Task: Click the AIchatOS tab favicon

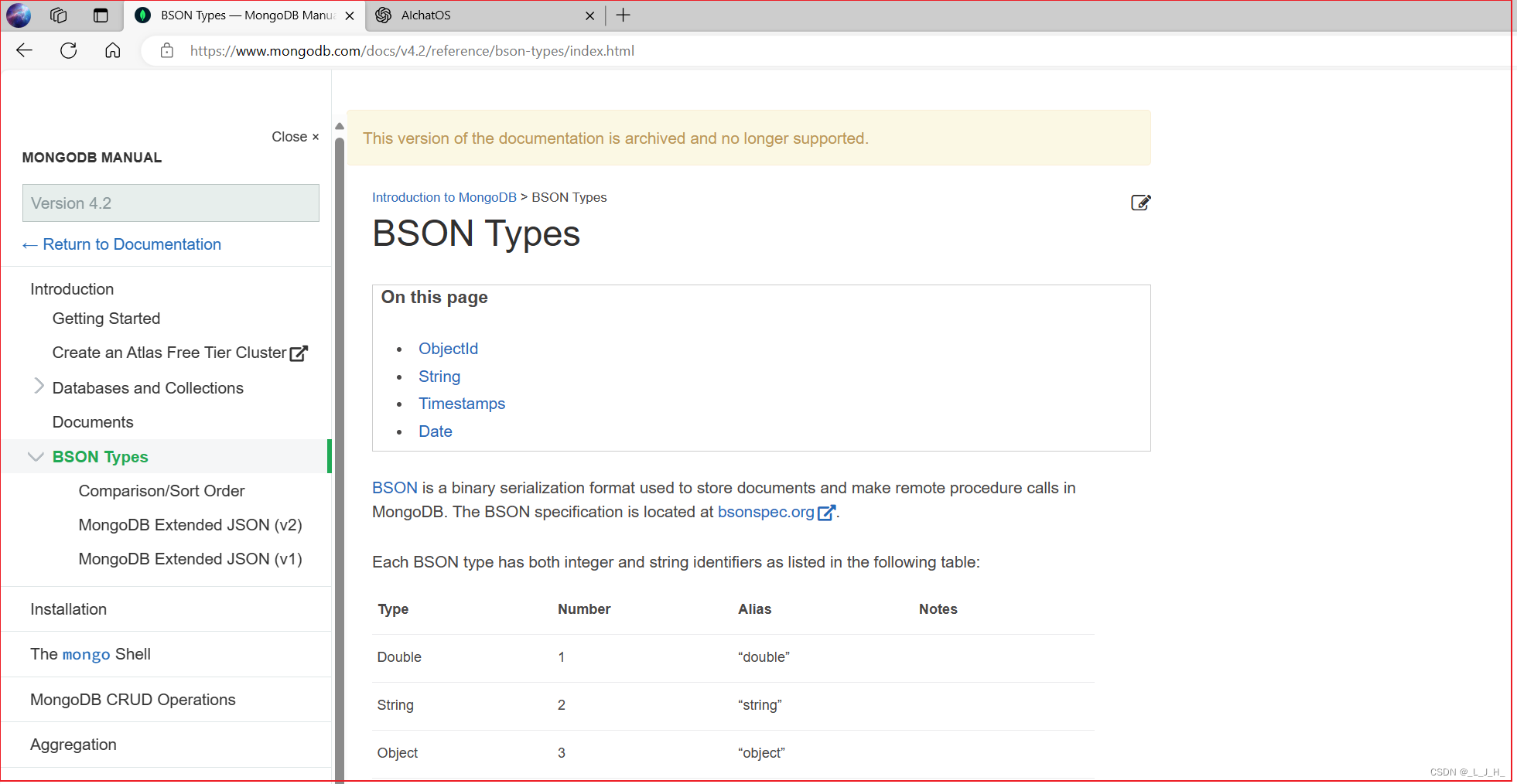Action: coord(384,15)
